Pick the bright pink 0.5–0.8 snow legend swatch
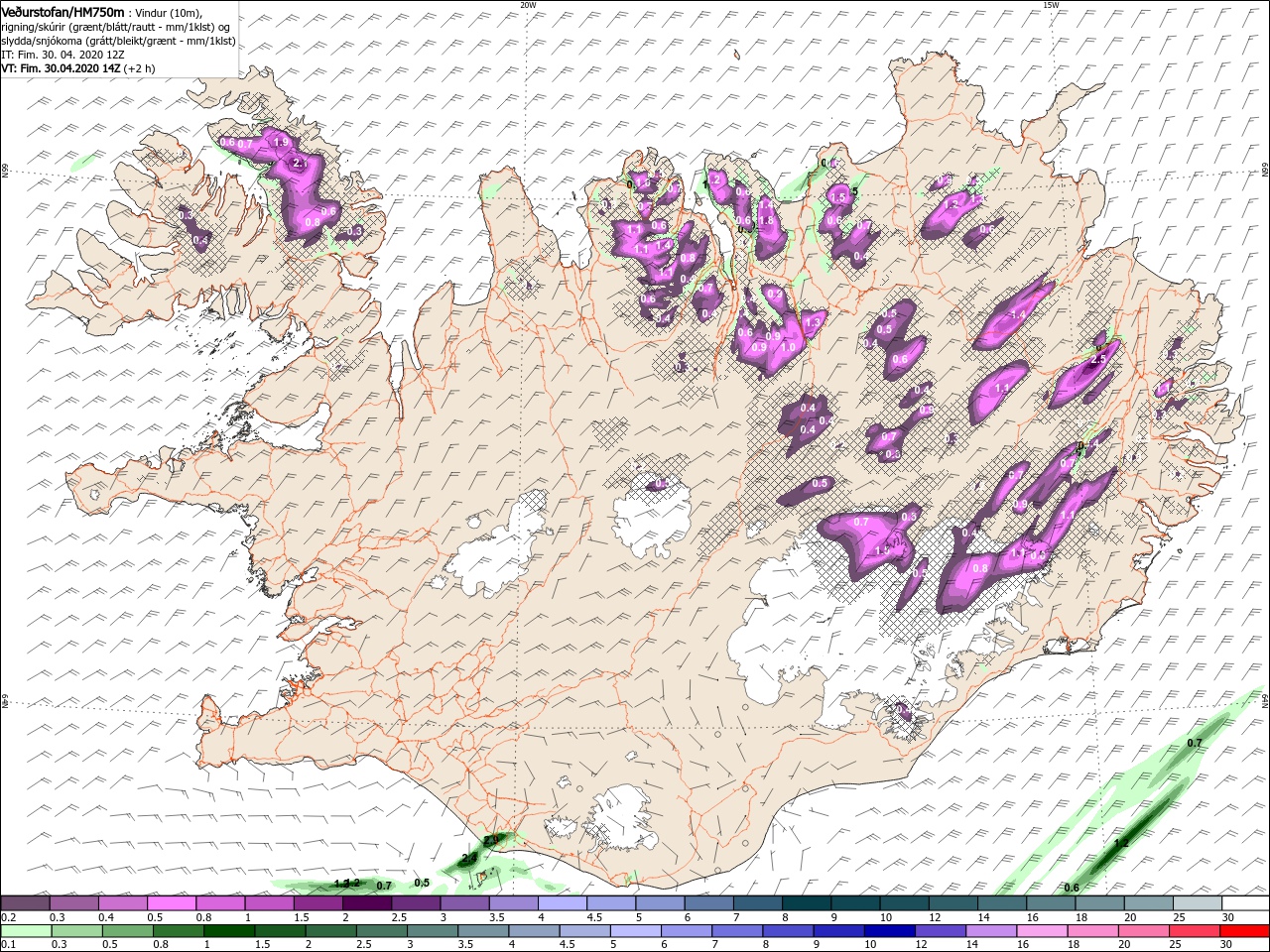The width and height of the screenshot is (1270, 952). pyautogui.click(x=172, y=903)
